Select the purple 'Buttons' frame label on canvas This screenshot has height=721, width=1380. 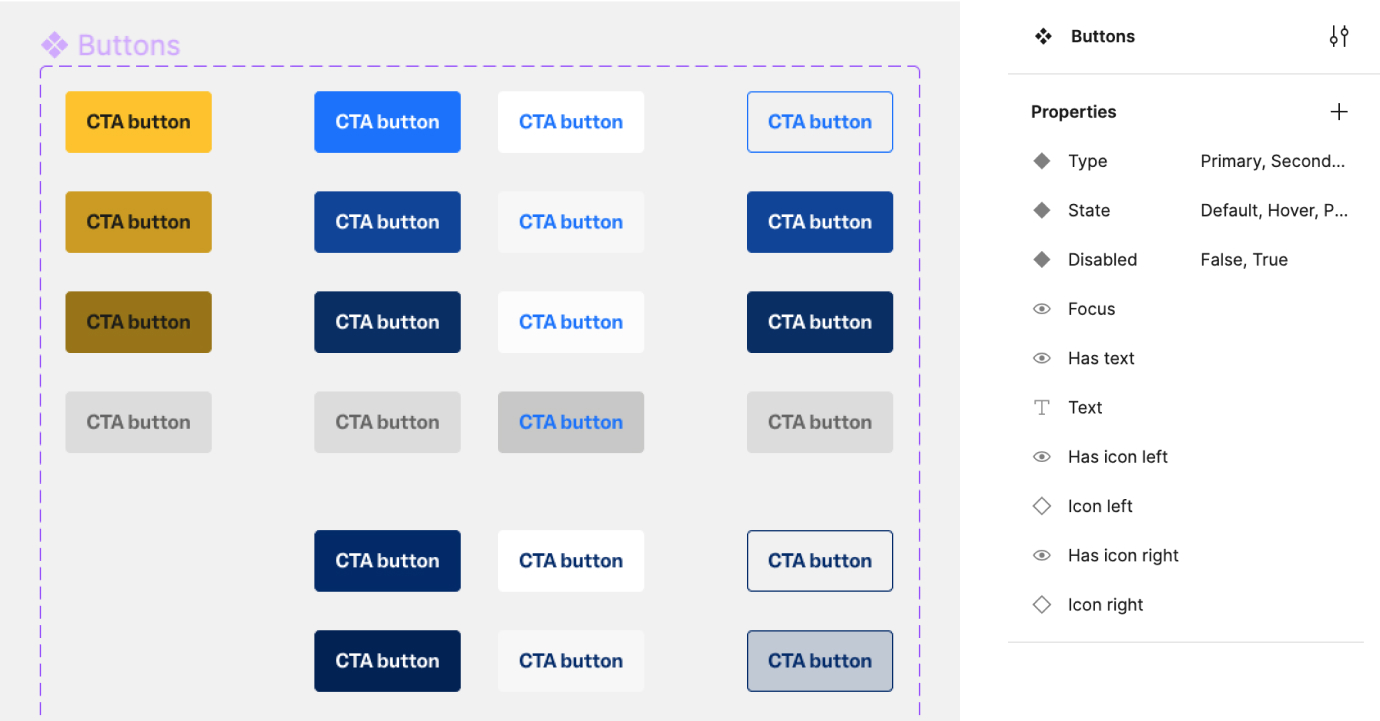129,45
